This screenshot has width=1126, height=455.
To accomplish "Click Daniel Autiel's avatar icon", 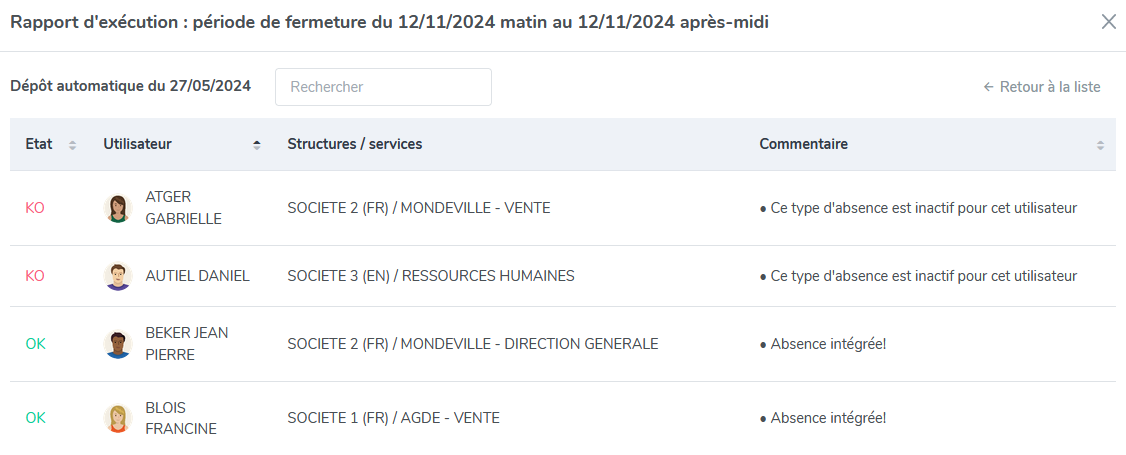I will [118, 276].
